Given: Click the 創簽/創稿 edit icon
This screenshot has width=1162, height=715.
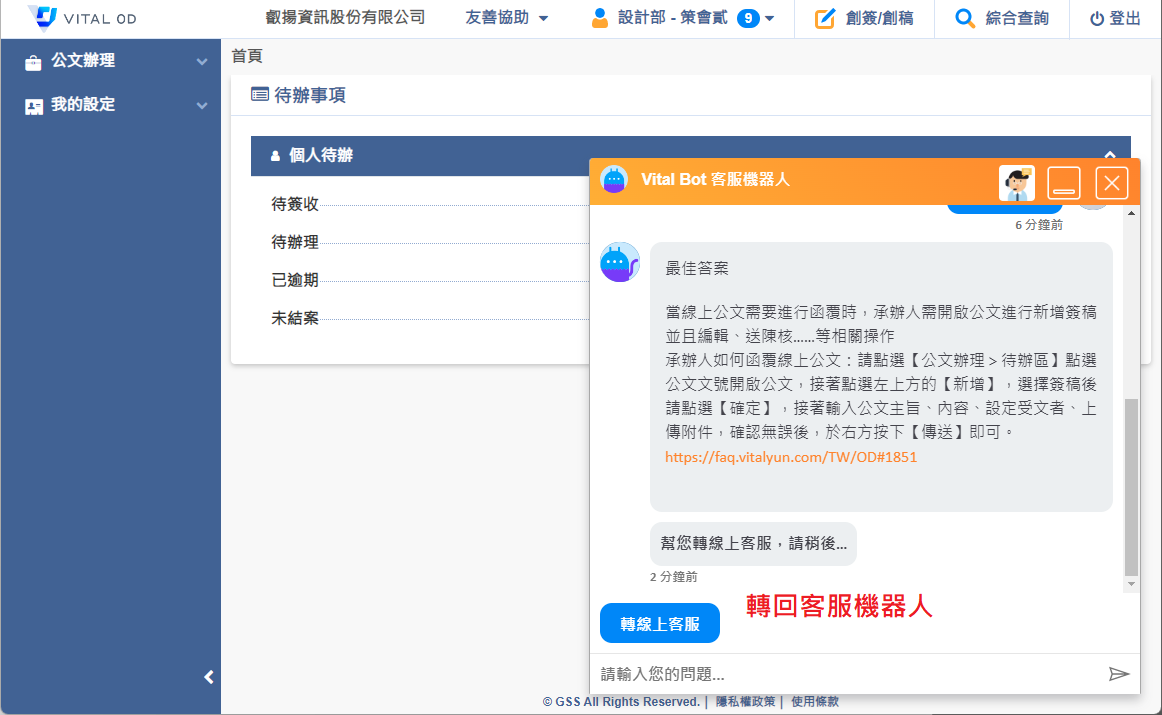Looking at the screenshot, I should point(825,18).
